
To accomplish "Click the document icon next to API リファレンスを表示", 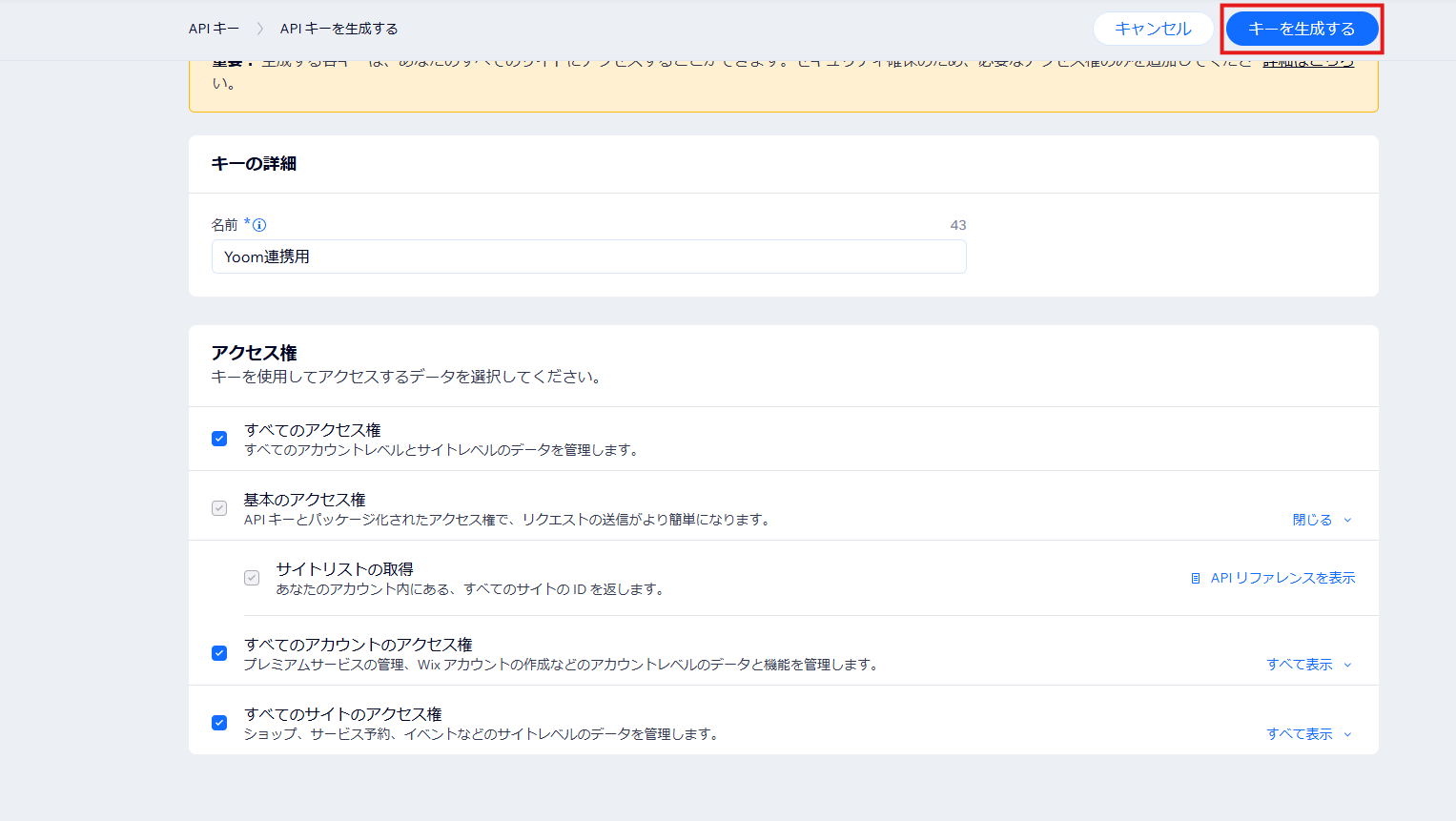I will [x=1196, y=578].
